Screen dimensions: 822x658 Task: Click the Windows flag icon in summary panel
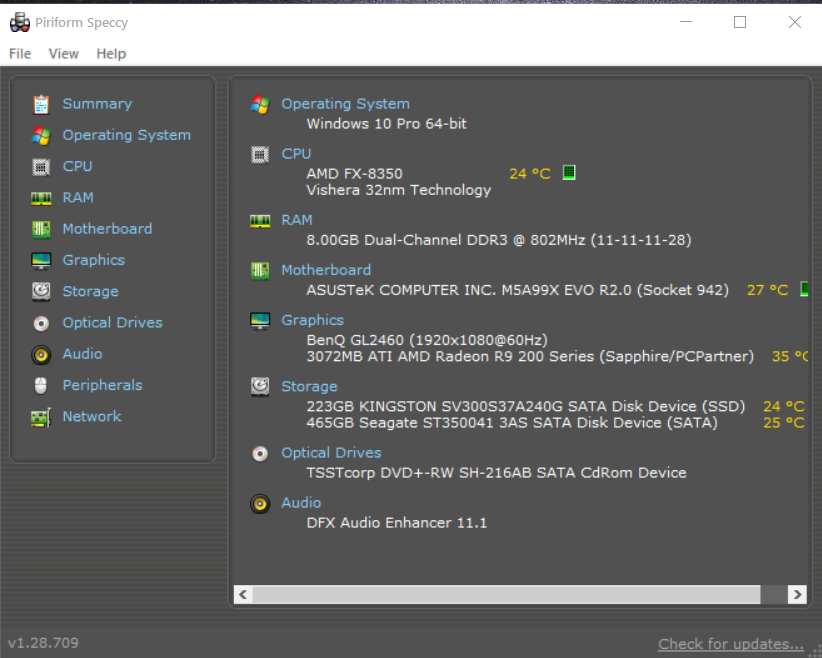(x=260, y=104)
